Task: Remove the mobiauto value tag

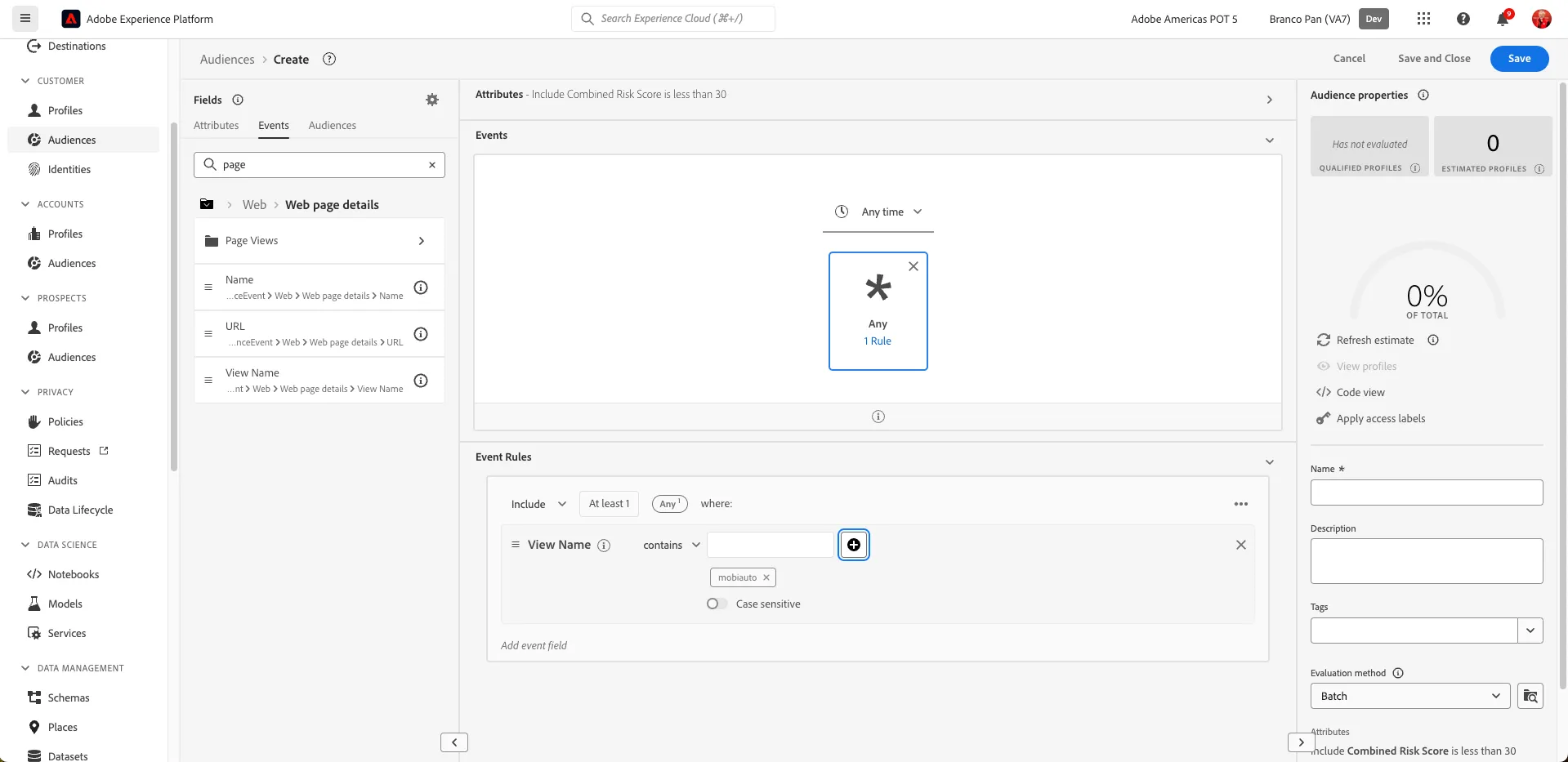Action: 766,577
